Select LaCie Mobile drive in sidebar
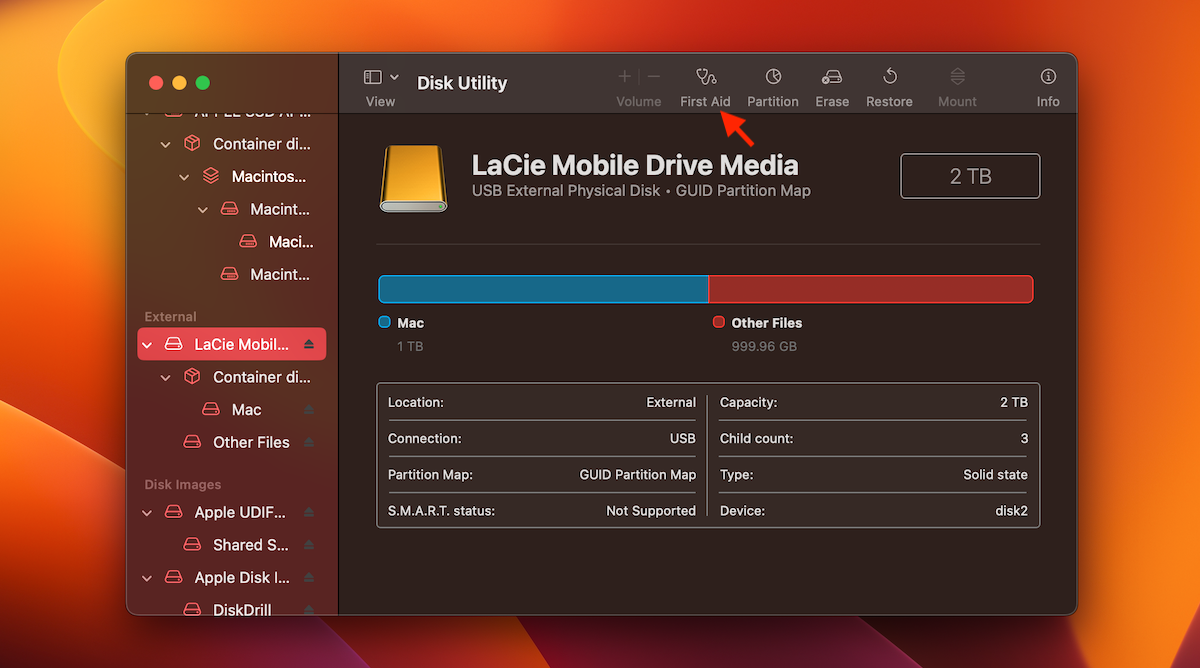1200x668 pixels. point(232,344)
